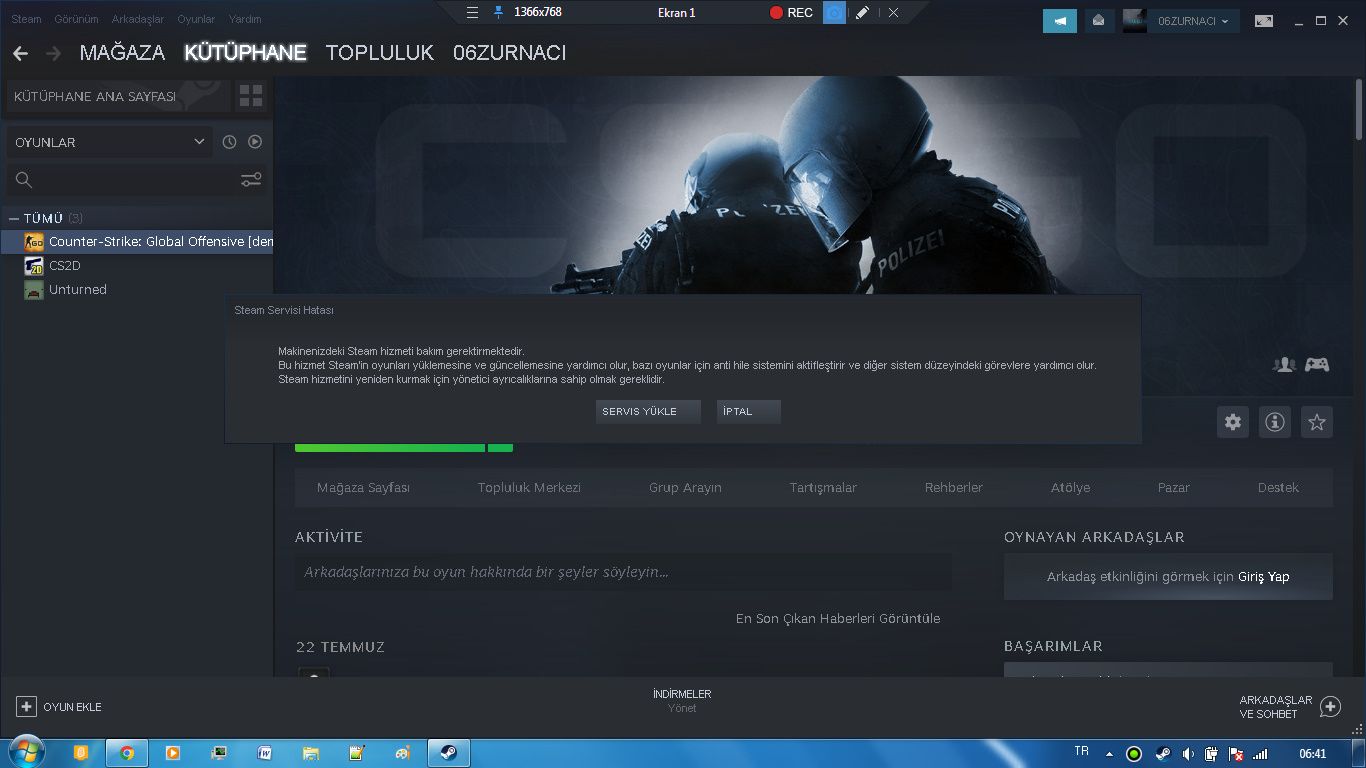This screenshot has height=768, width=1366.
Task: Open the 06ZURNACI profile tab
Action: pos(509,53)
